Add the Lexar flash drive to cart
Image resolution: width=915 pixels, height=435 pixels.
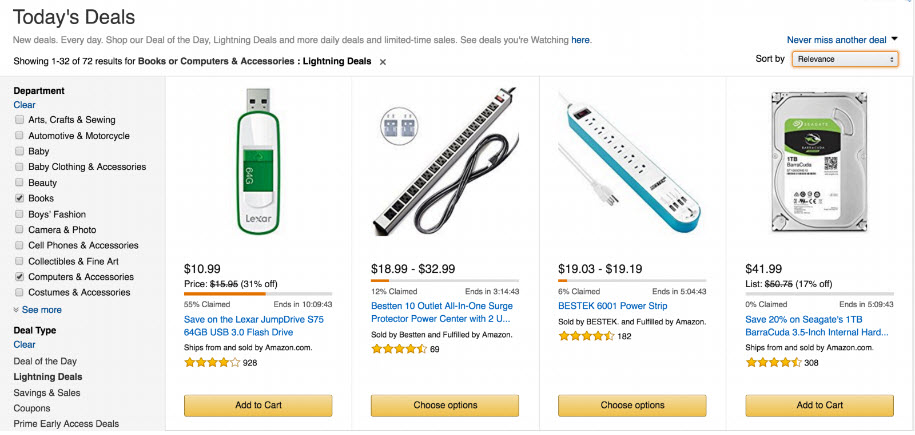point(258,405)
